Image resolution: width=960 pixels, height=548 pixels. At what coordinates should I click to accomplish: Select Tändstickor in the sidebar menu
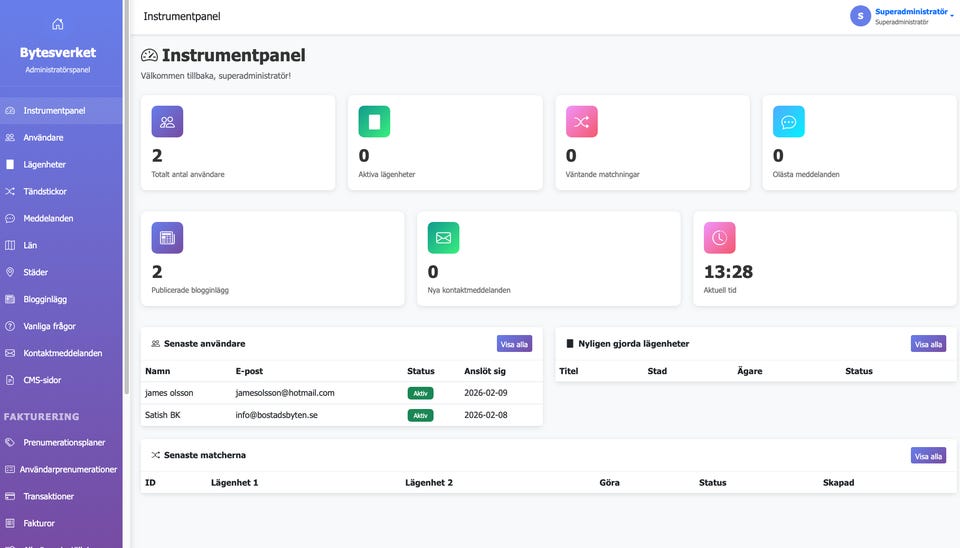(46, 191)
